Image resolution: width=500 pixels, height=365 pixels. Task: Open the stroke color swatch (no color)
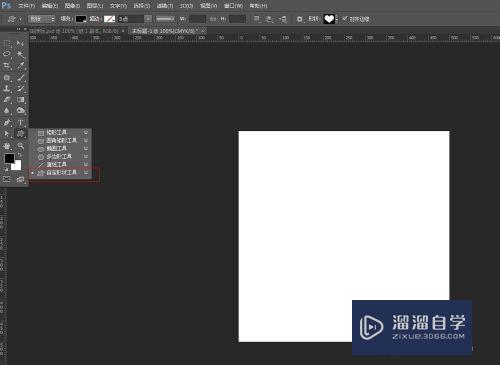109,19
